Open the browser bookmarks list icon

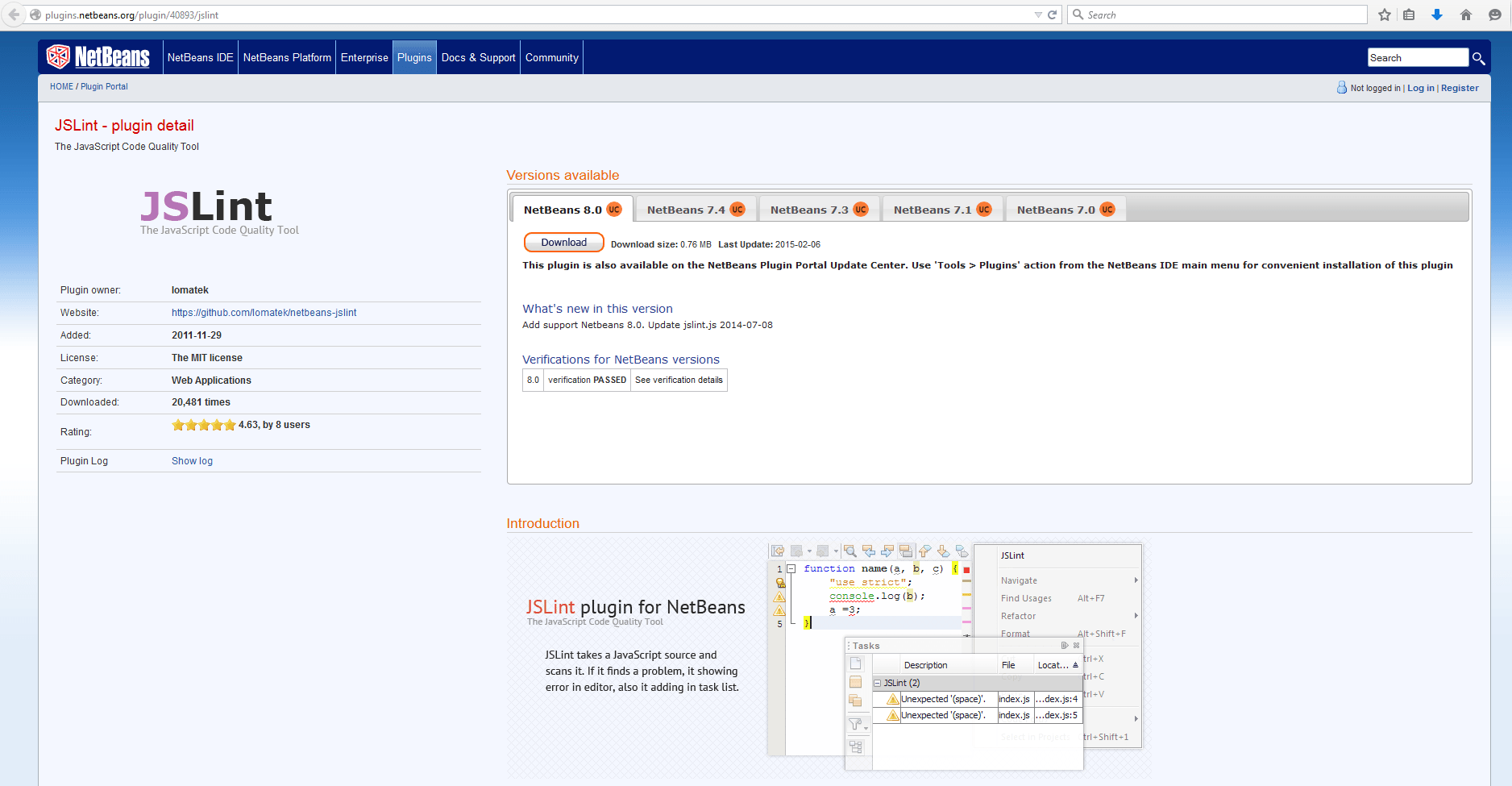pos(1409,15)
